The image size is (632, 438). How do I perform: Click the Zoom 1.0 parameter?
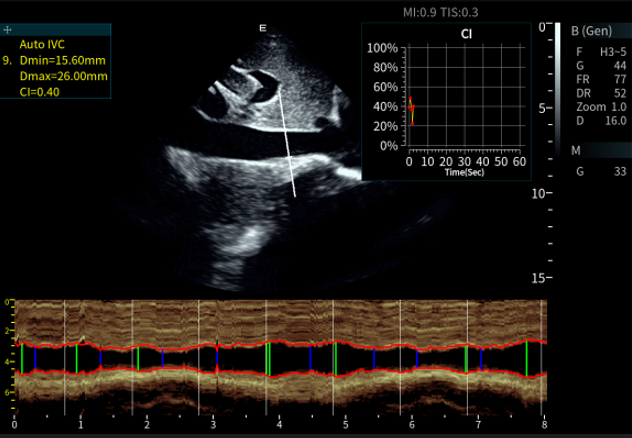pyautogui.click(x=601, y=106)
